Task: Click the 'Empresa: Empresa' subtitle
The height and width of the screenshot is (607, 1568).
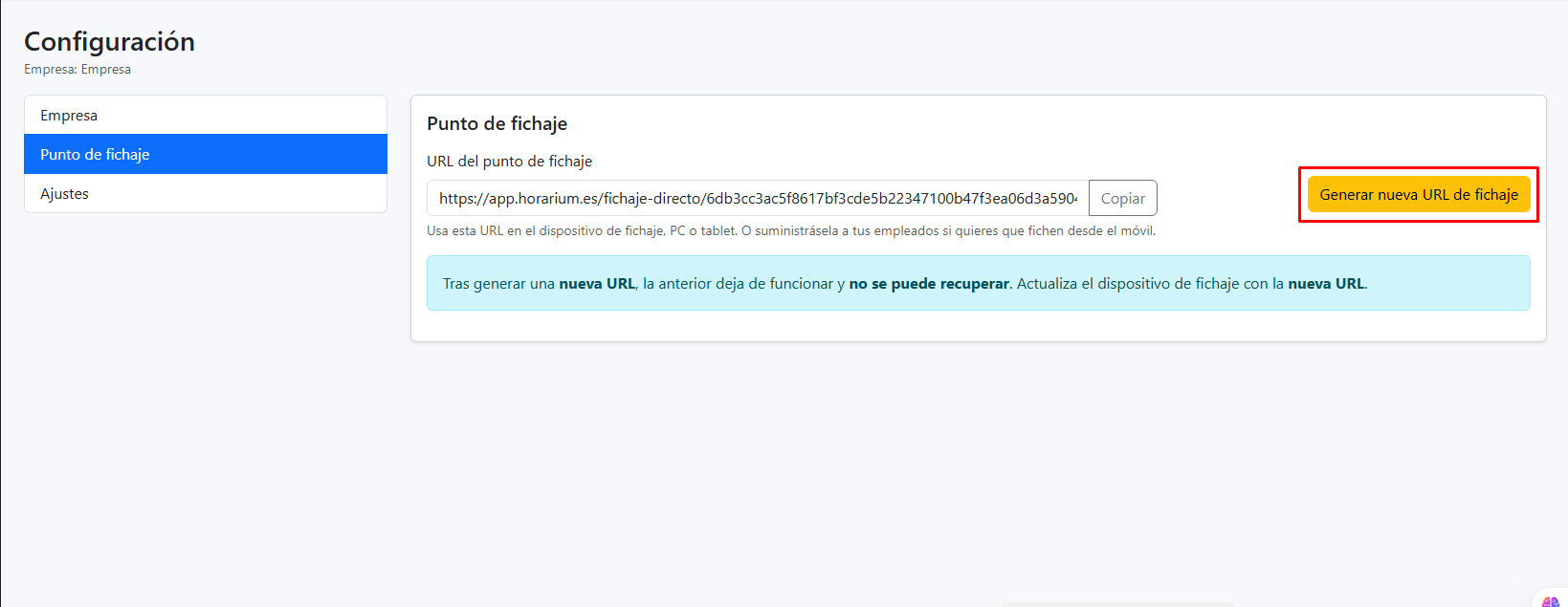Action: tap(77, 70)
